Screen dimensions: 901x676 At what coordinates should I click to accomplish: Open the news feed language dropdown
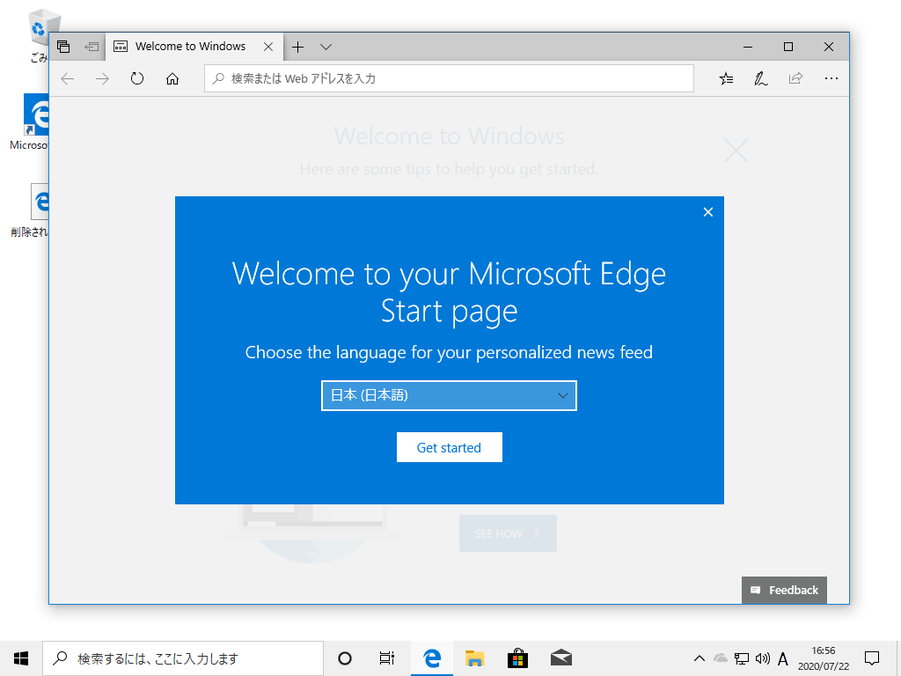(449, 395)
